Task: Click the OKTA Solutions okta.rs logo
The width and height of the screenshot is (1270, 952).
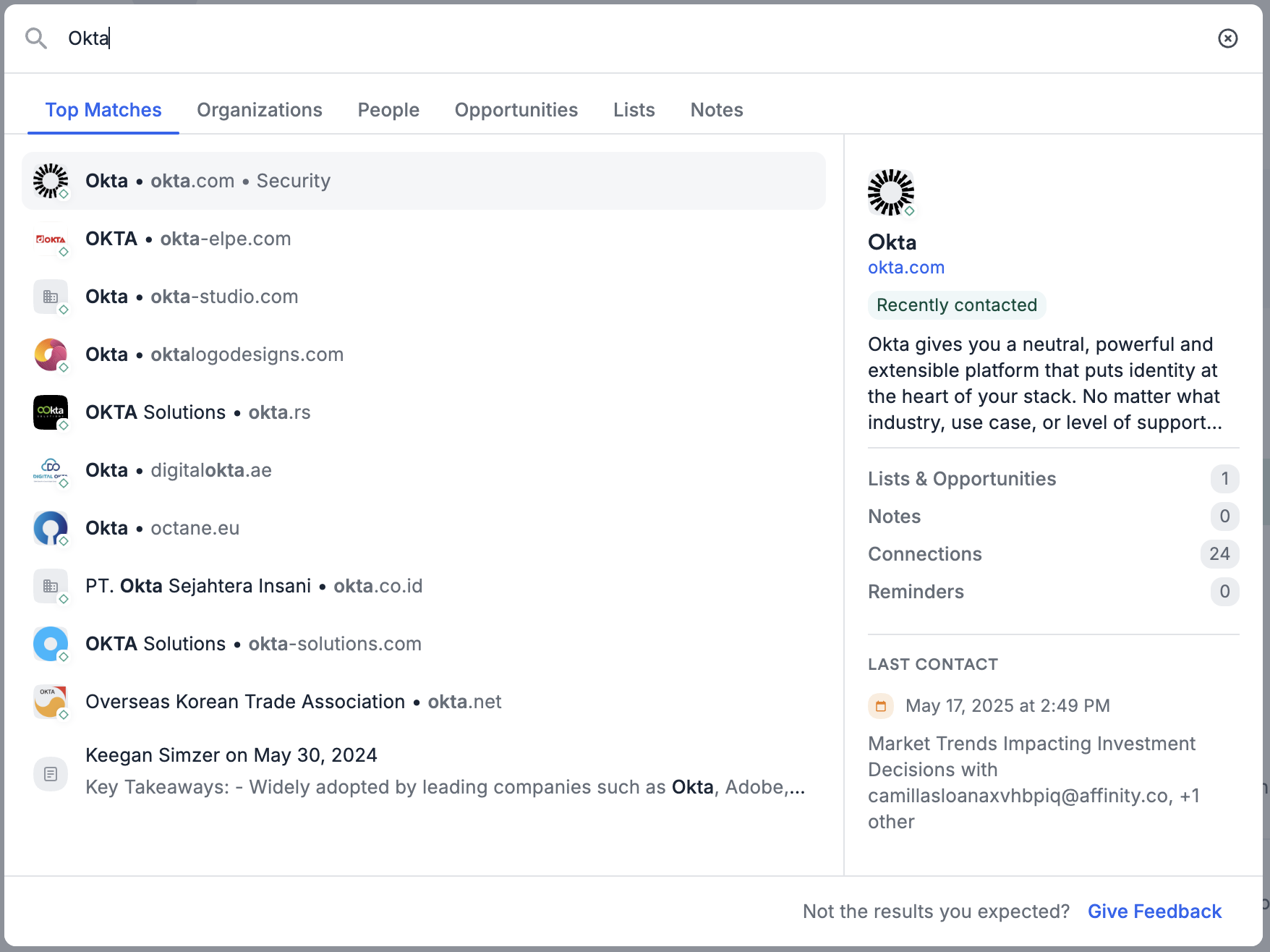Action: coord(51,412)
